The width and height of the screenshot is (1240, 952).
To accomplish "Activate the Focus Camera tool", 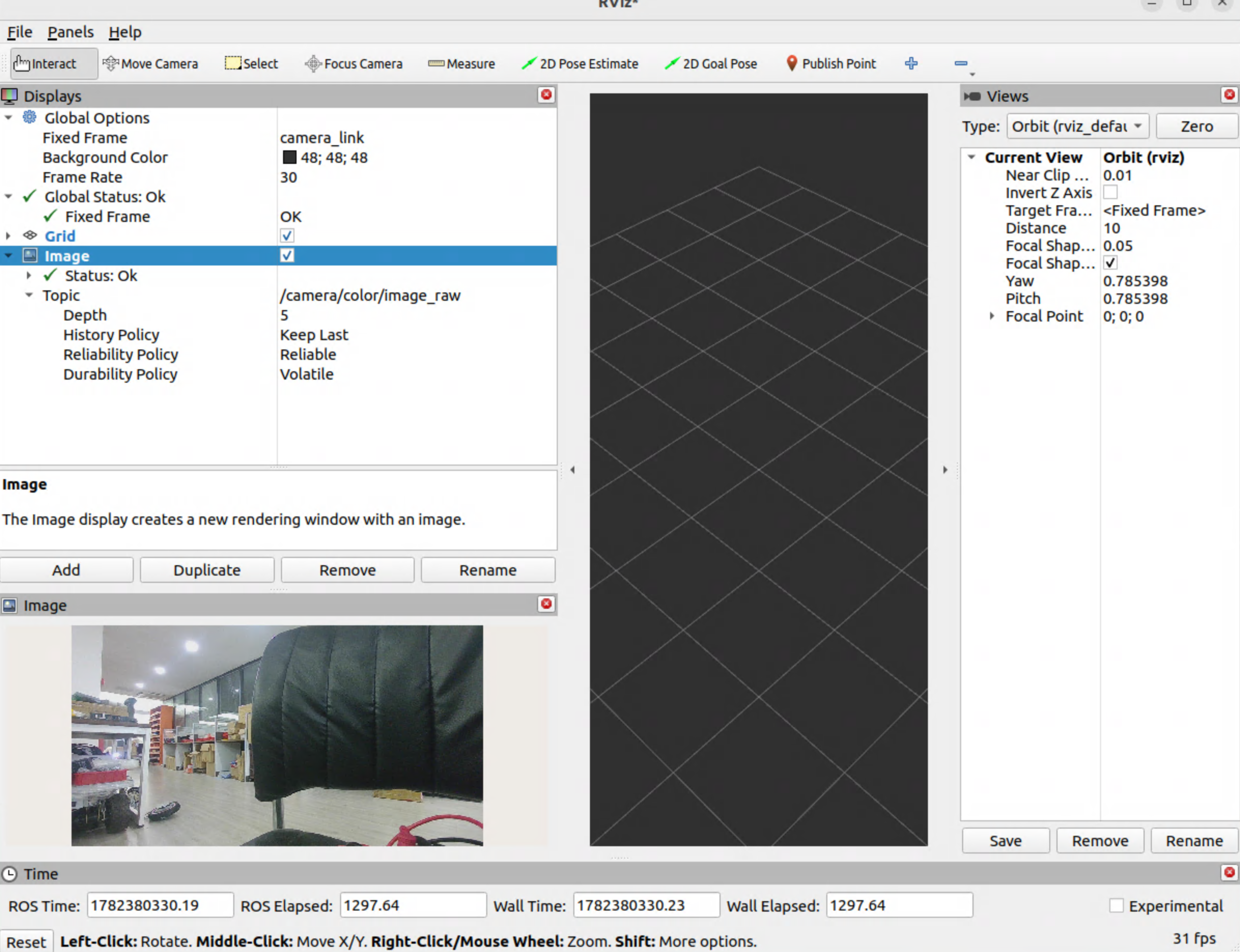I will tap(354, 63).
